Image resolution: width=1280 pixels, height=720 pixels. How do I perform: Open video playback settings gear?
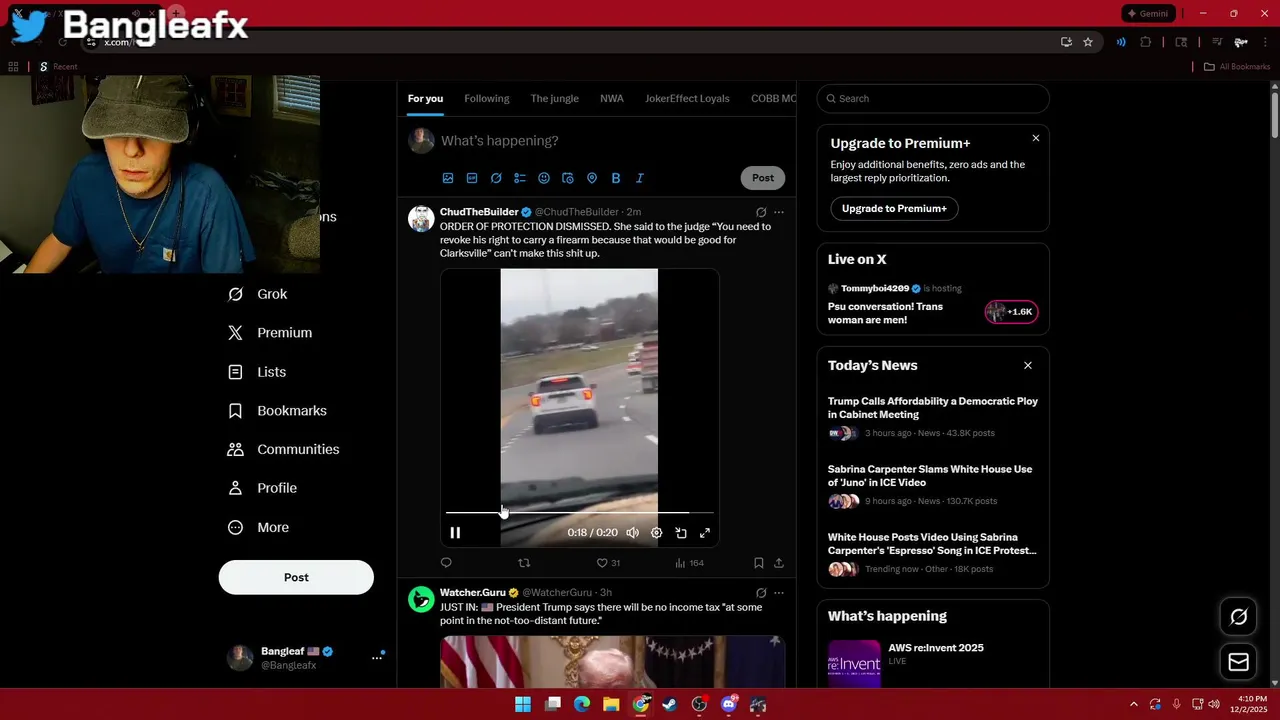click(x=656, y=533)
